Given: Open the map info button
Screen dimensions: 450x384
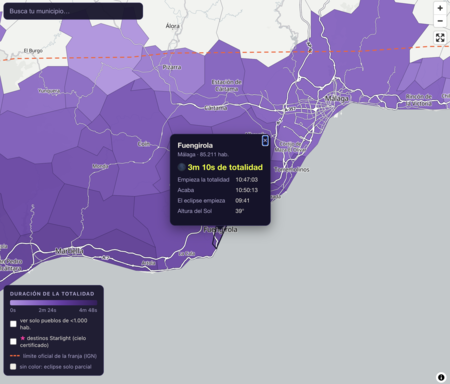Looking at the screenshot, I should [x=441, y=377].
